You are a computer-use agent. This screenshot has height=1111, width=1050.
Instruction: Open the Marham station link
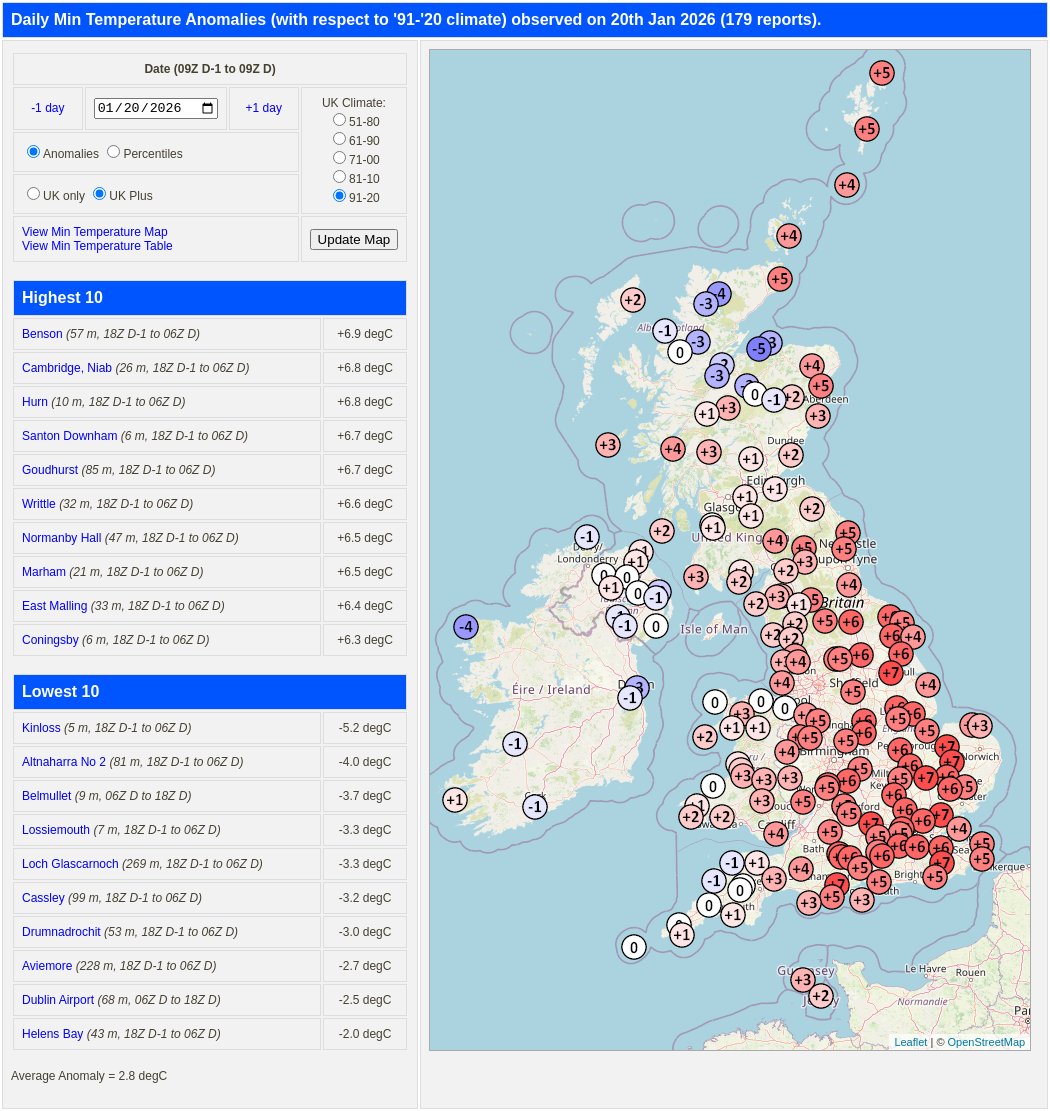pos(44,572)
